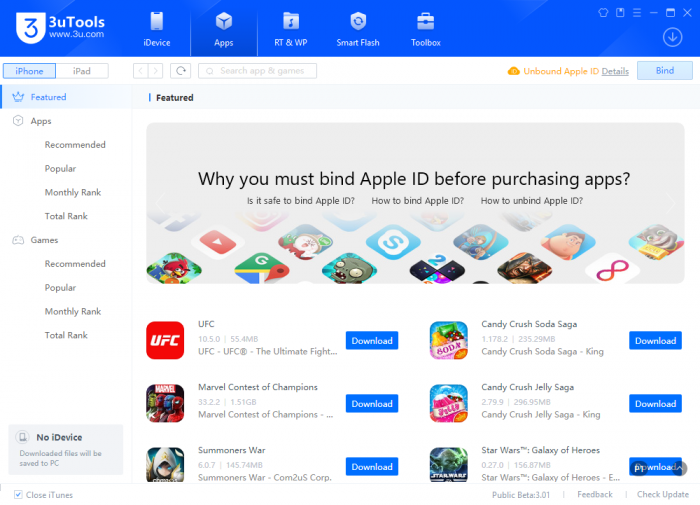The image size is (700, 505).
Task: Download Candy Crush Soda Saga
Action: point(655,341)
